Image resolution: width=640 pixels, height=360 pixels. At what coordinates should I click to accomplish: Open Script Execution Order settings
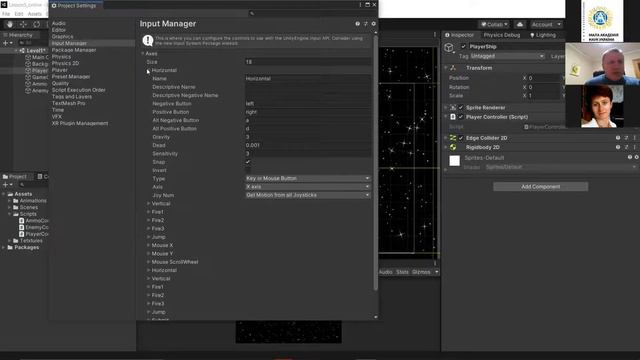[x=79, y=90]
